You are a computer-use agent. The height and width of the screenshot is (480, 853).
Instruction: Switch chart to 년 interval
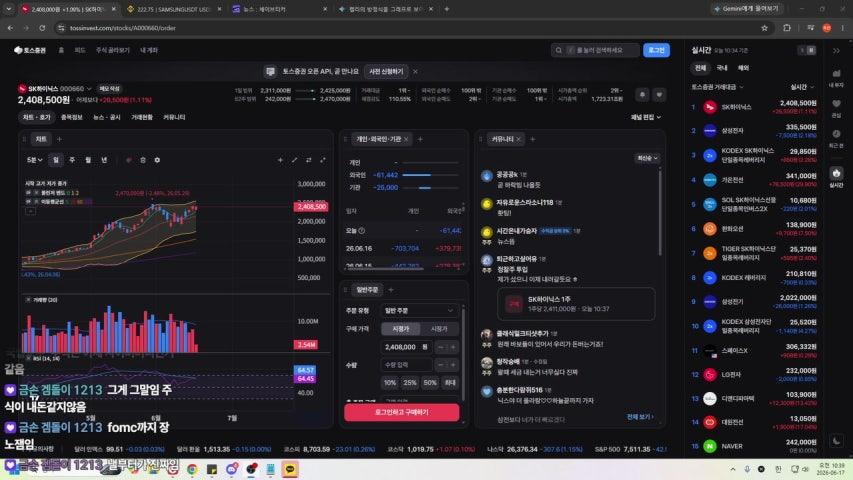click(104, 160)
